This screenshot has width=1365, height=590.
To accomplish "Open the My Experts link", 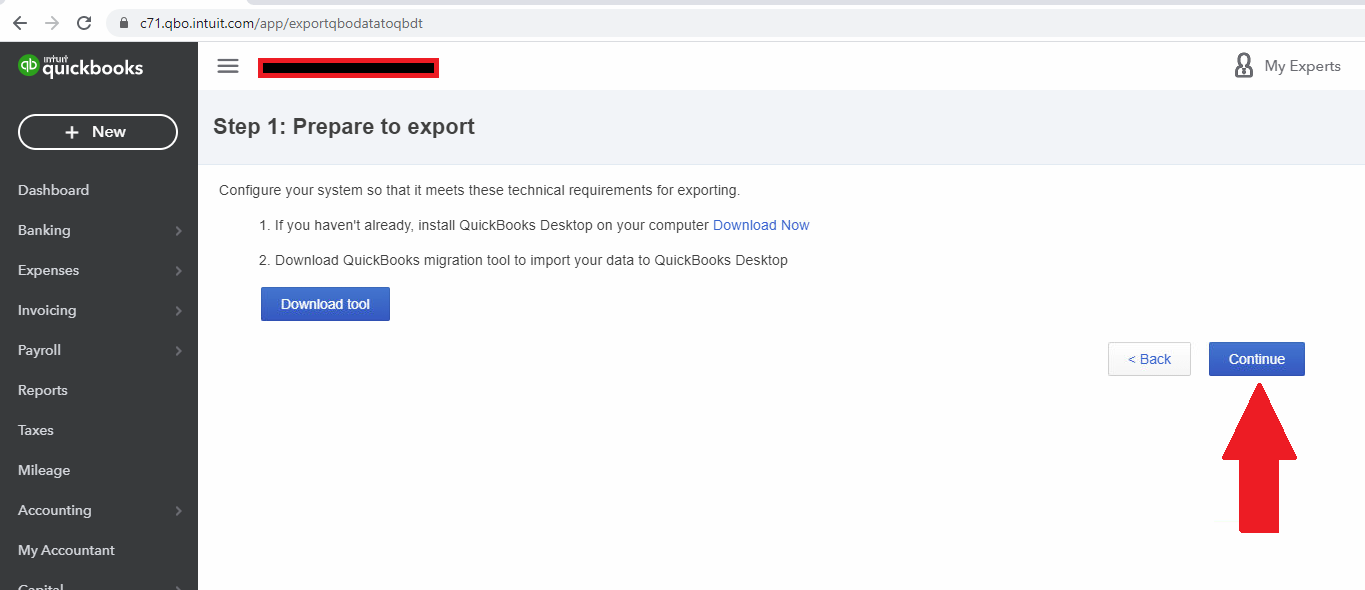I will pos(1302,66).
